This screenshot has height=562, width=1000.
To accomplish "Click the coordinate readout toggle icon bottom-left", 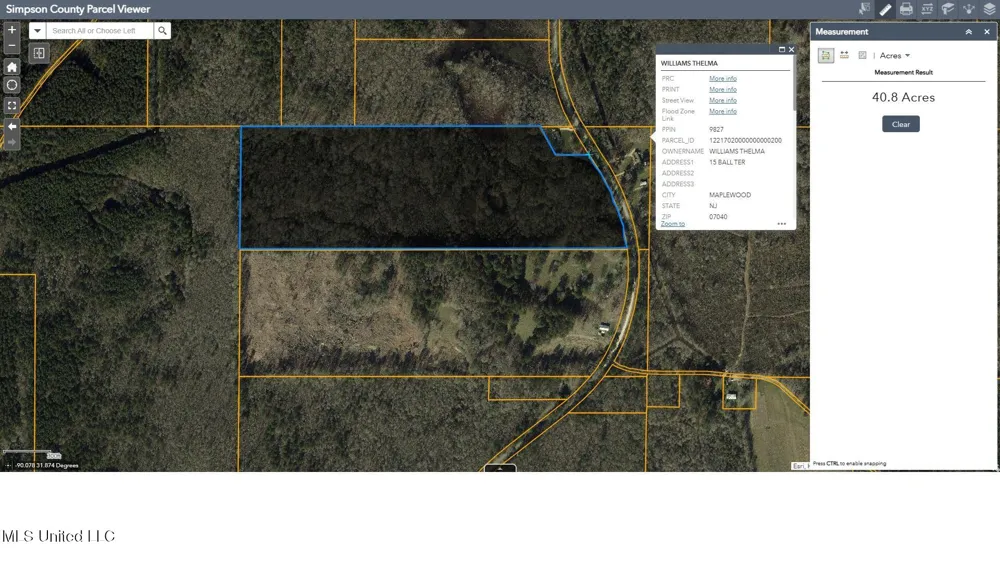I will point(8,466).
